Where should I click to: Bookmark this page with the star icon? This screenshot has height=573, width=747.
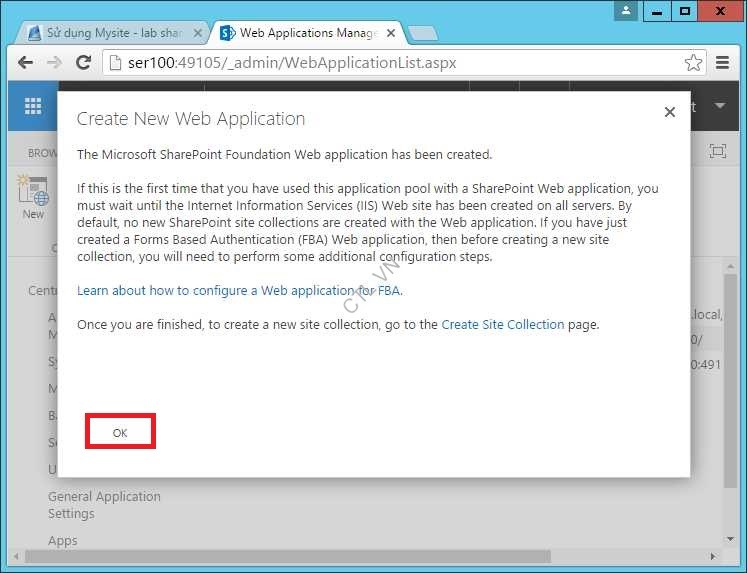[x=693, y=62]
